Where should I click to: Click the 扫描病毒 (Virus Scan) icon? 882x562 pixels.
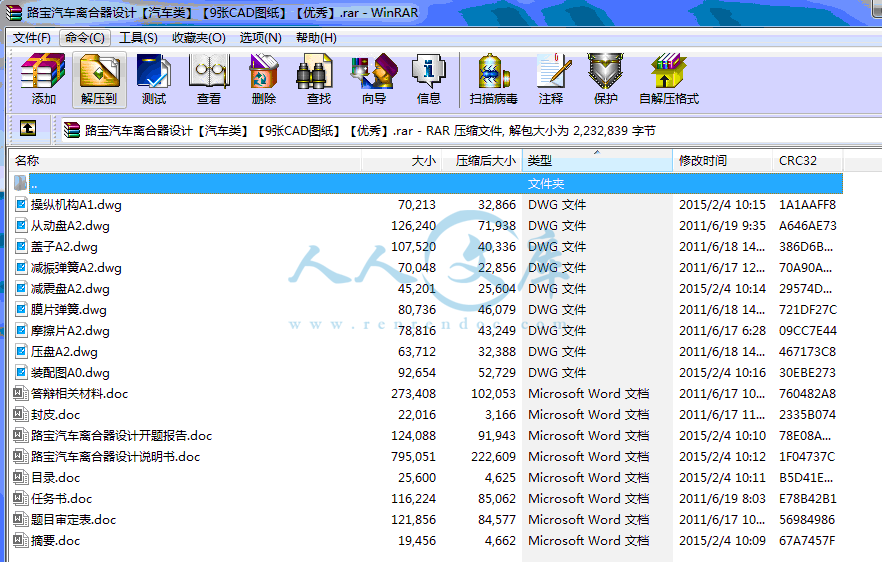493,79
